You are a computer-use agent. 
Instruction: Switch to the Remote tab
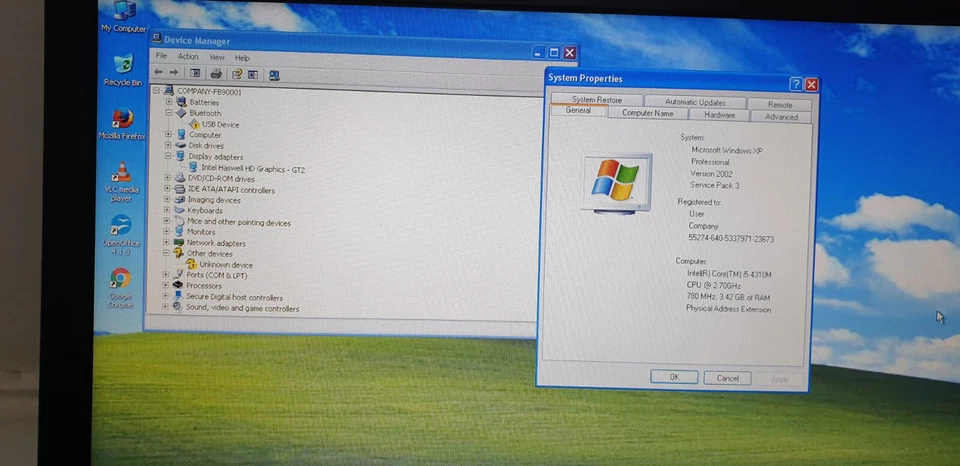[x=779, y=105]
